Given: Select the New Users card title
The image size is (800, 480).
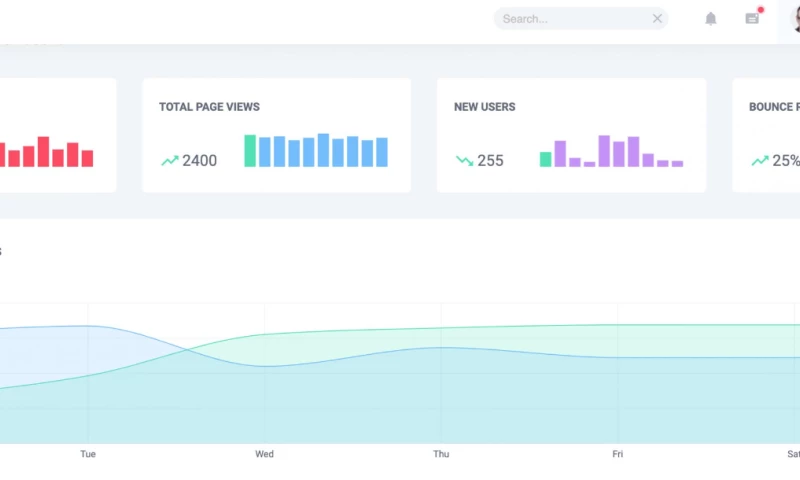Looking at the screenshot, I should 484,107.
